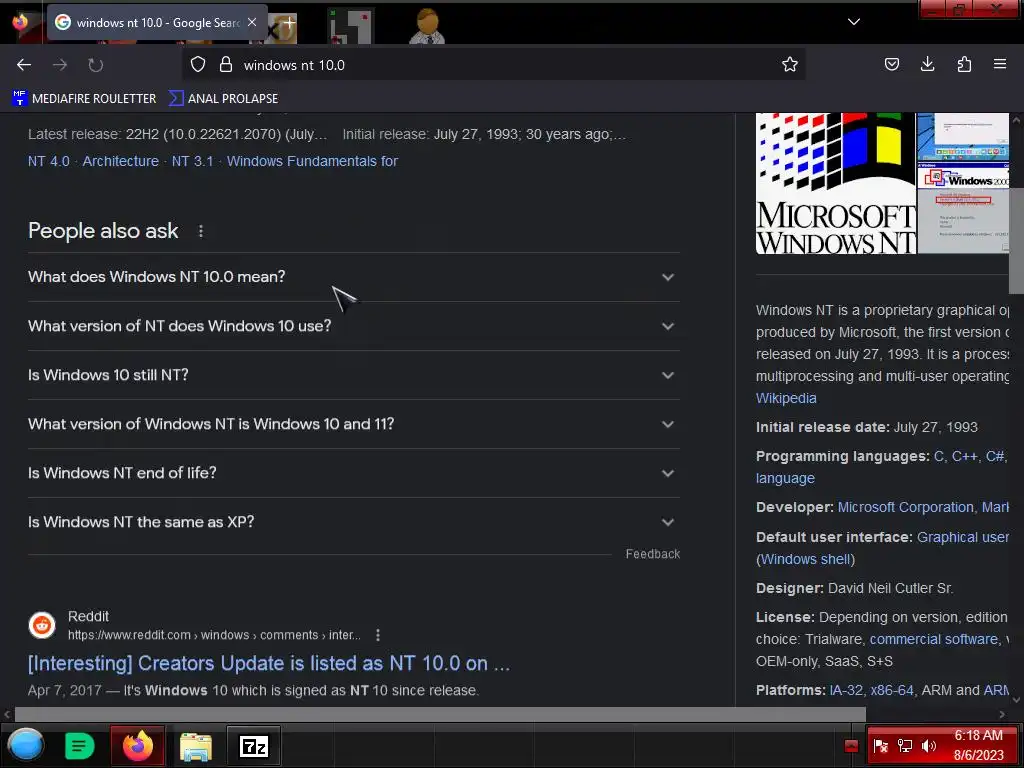The image size is (1024, 768).
Task: Open a new tab with the plus button
Action: (x=289, y=22)
